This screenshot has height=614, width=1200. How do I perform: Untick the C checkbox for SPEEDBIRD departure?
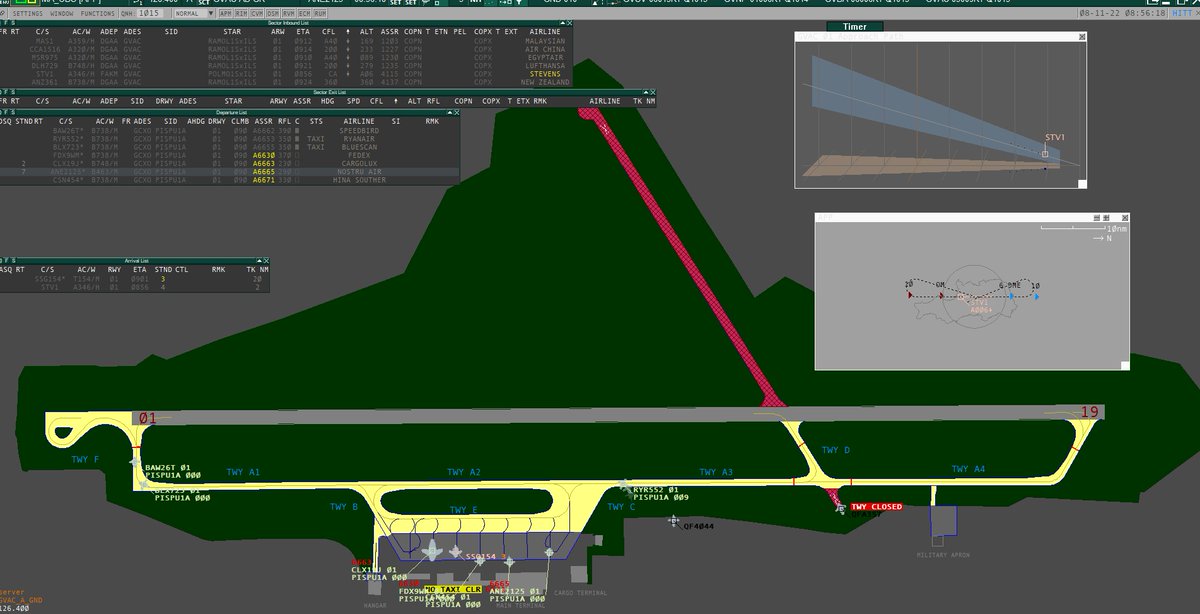point(297,130)
